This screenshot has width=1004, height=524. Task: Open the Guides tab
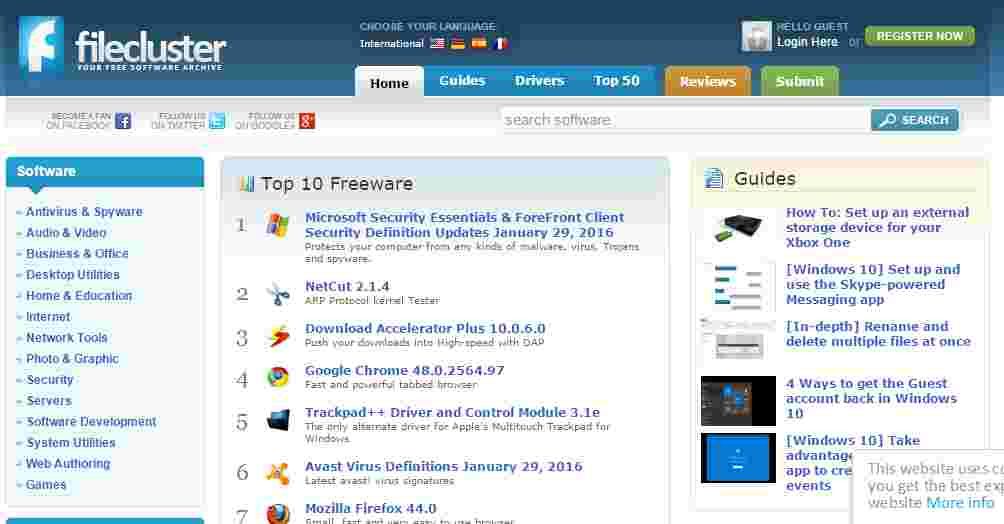[x=462, y=81]
